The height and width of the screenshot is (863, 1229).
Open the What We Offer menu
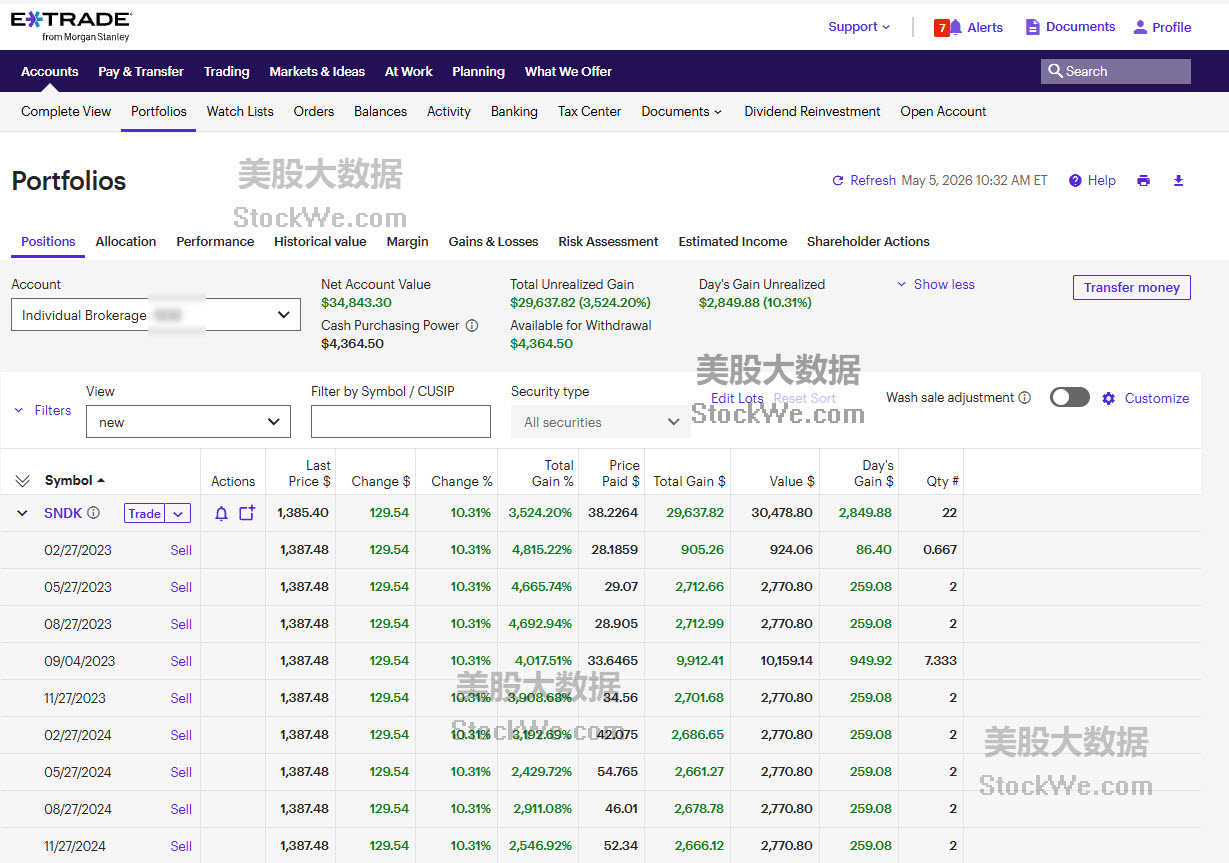568,72
